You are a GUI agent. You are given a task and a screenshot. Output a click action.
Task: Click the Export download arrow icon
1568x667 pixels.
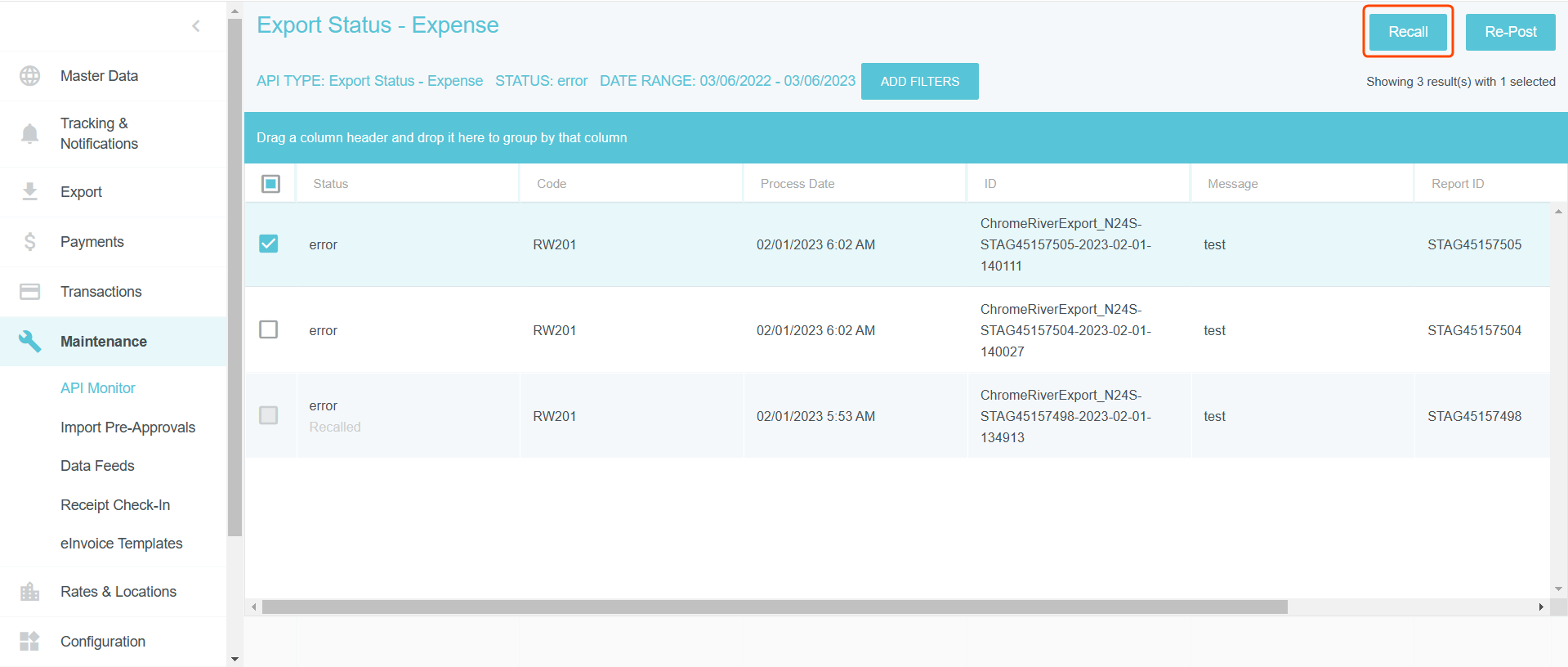(30, 192)
